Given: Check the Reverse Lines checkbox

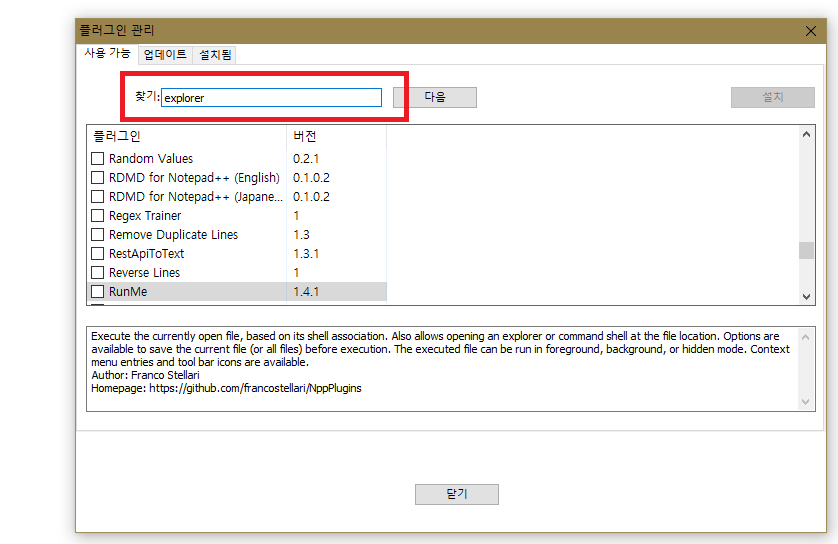Looking at the screenshot, I should 97,273.
